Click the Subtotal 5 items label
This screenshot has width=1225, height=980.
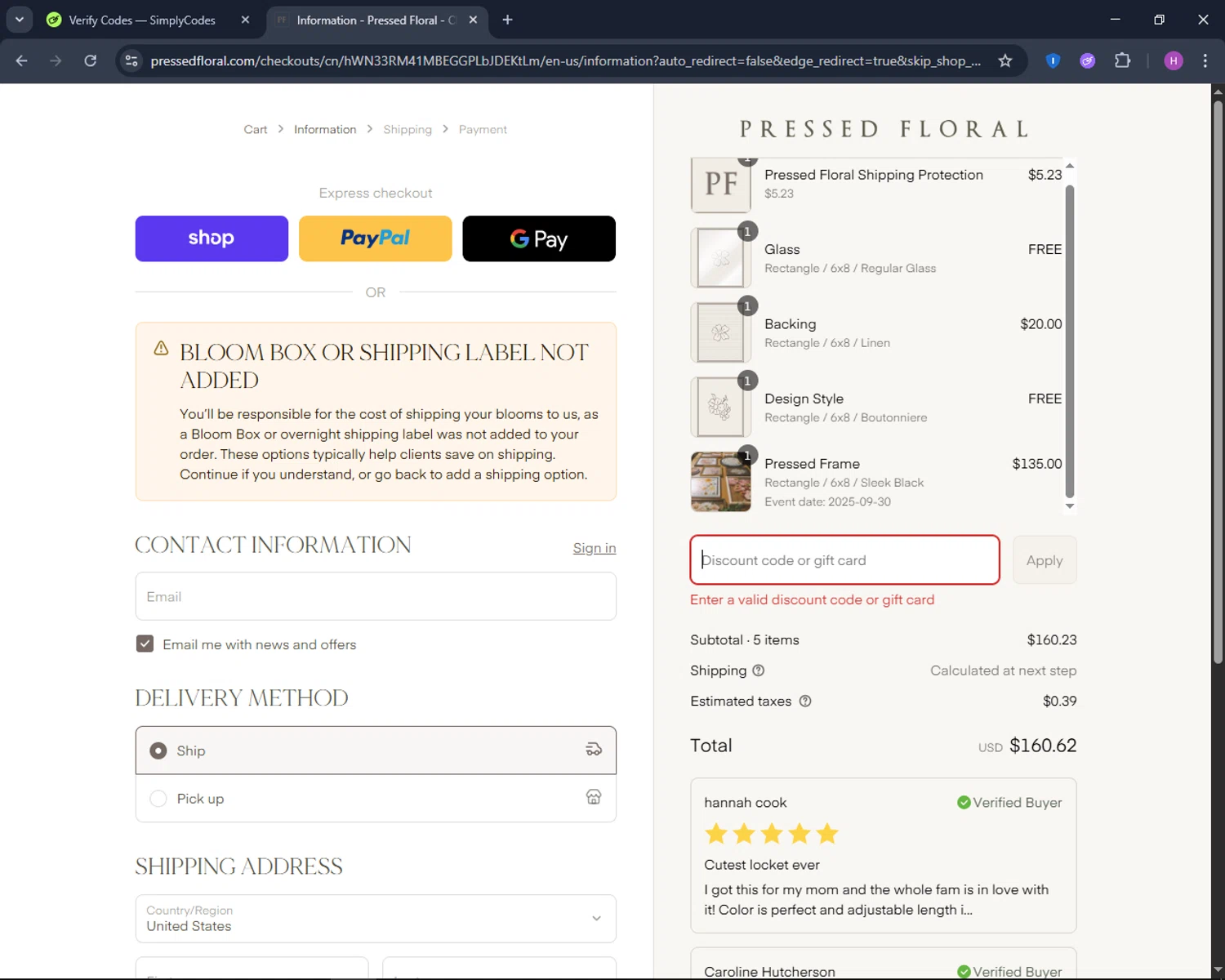pyautogui.click(x=745, y=640)
